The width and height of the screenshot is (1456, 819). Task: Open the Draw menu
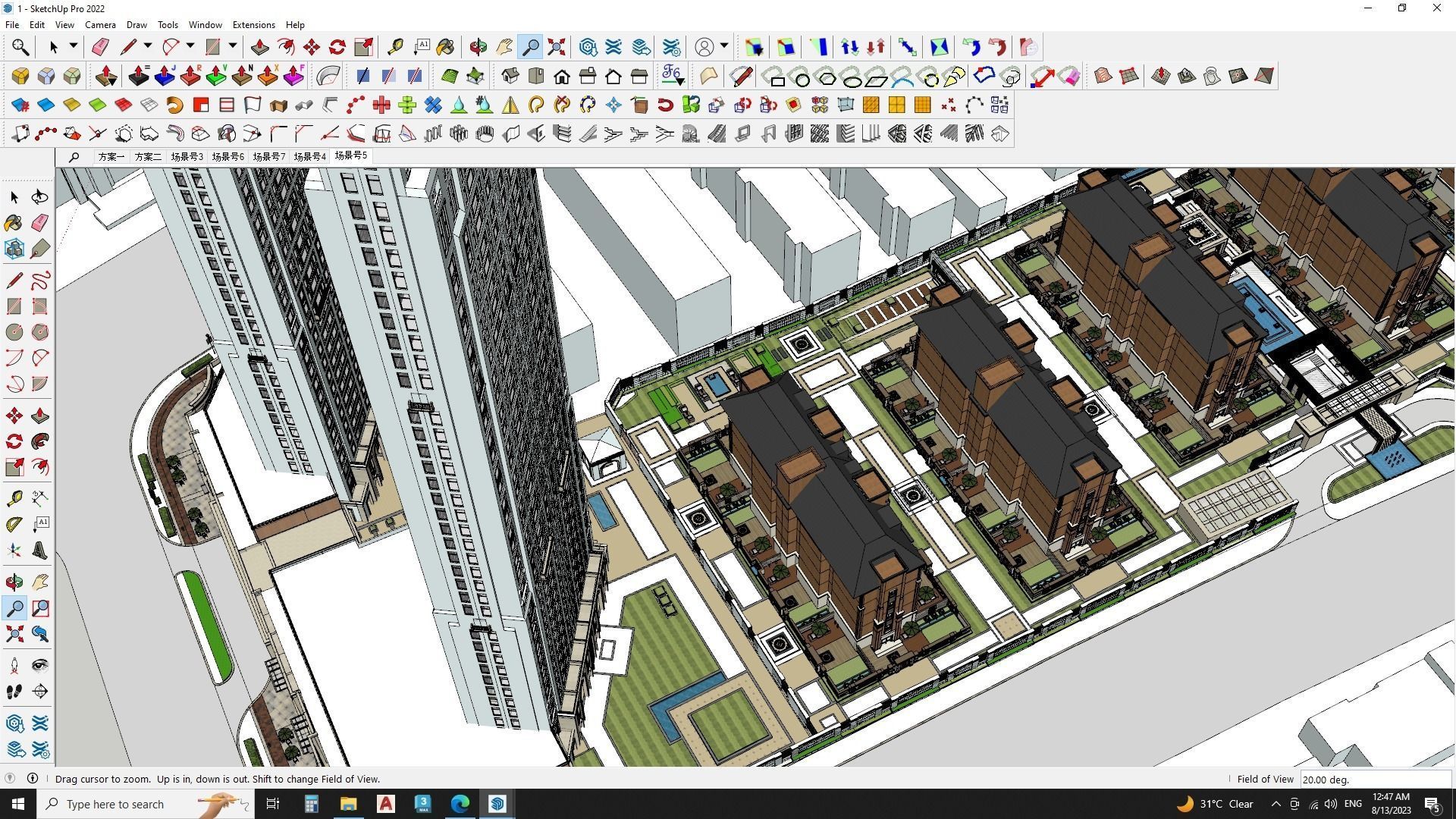coord(136,25)
